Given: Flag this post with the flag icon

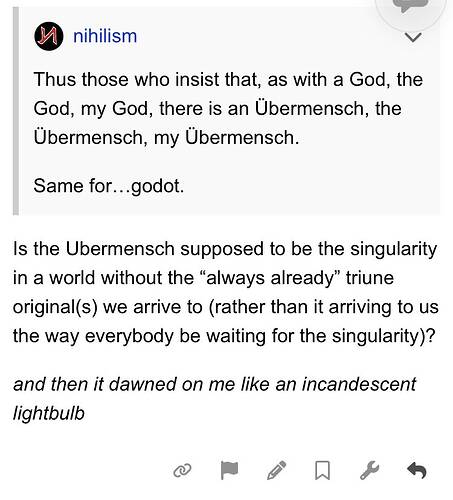Looking at the screenshot, I should pos(229,470).
